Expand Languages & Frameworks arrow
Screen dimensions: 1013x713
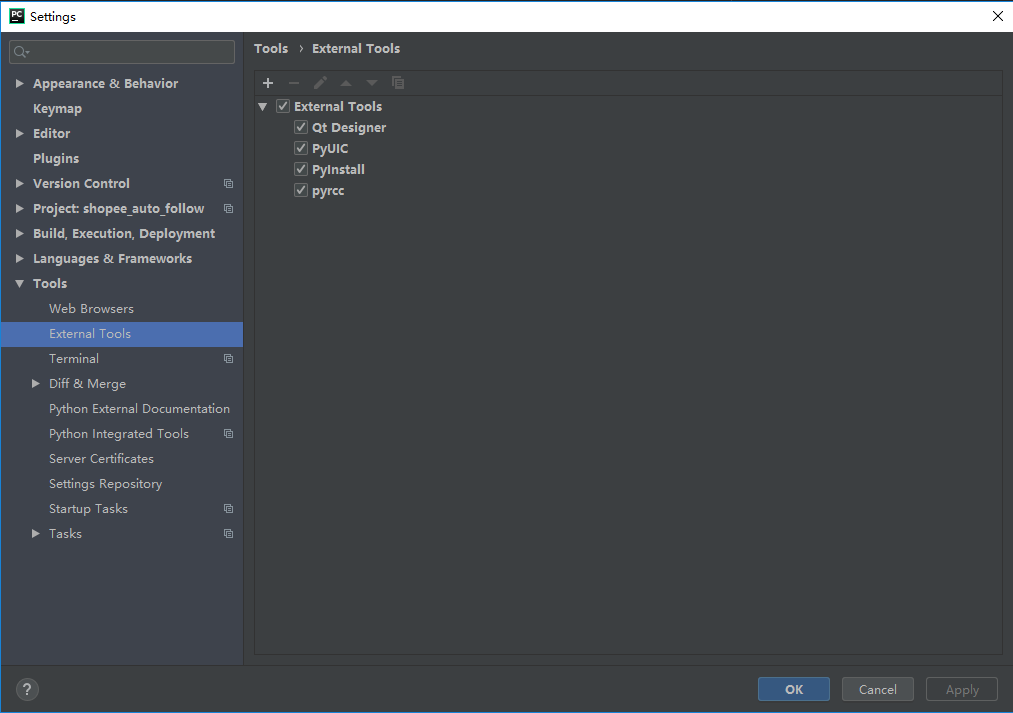(19, 258)
